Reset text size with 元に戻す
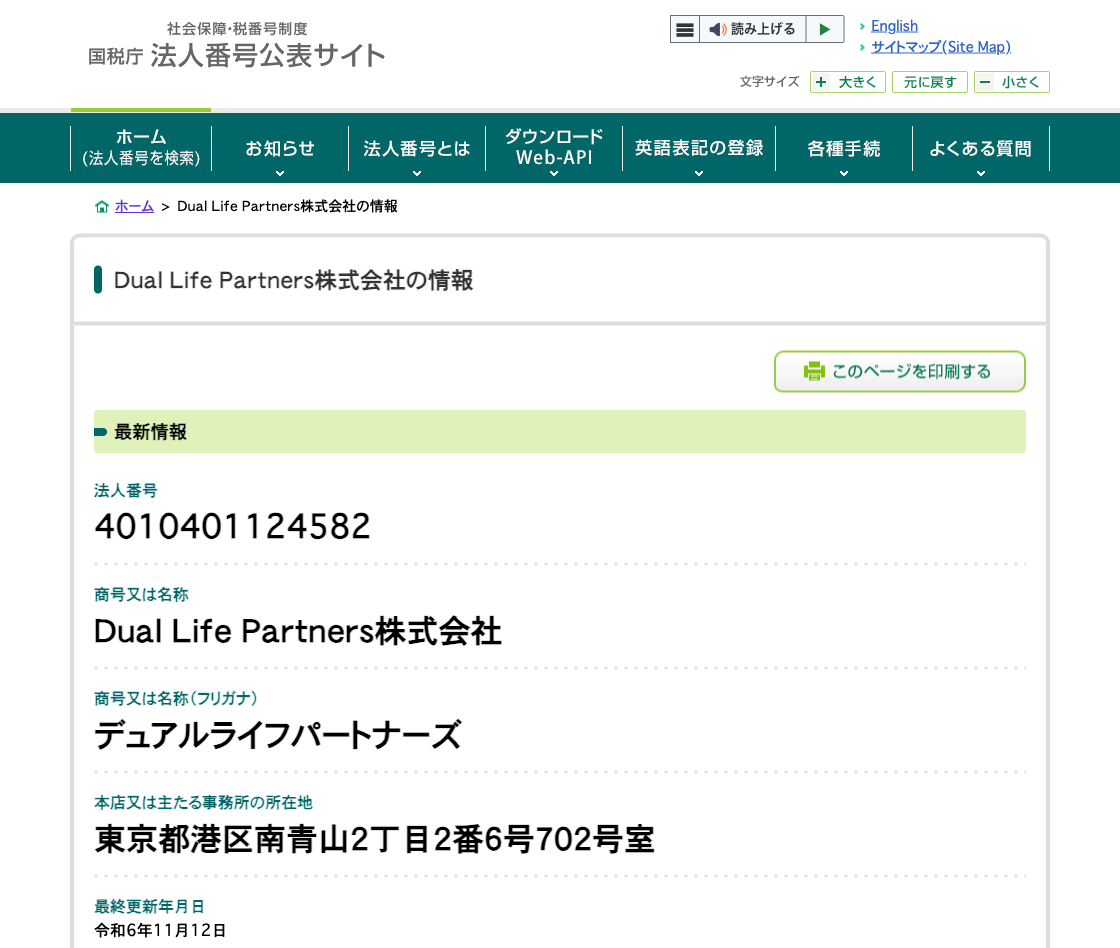 [929, 82]
